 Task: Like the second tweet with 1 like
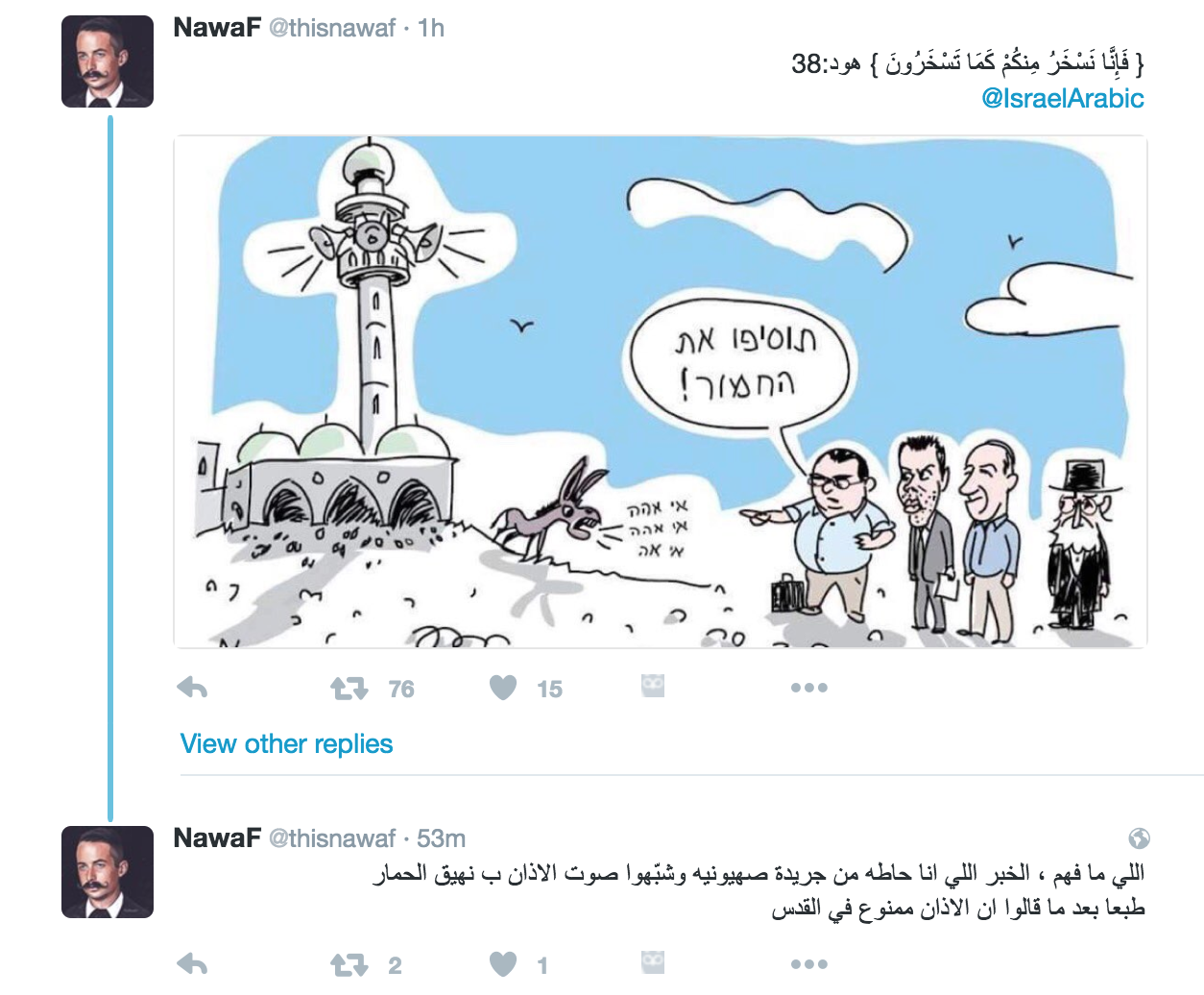pos(503,964)
